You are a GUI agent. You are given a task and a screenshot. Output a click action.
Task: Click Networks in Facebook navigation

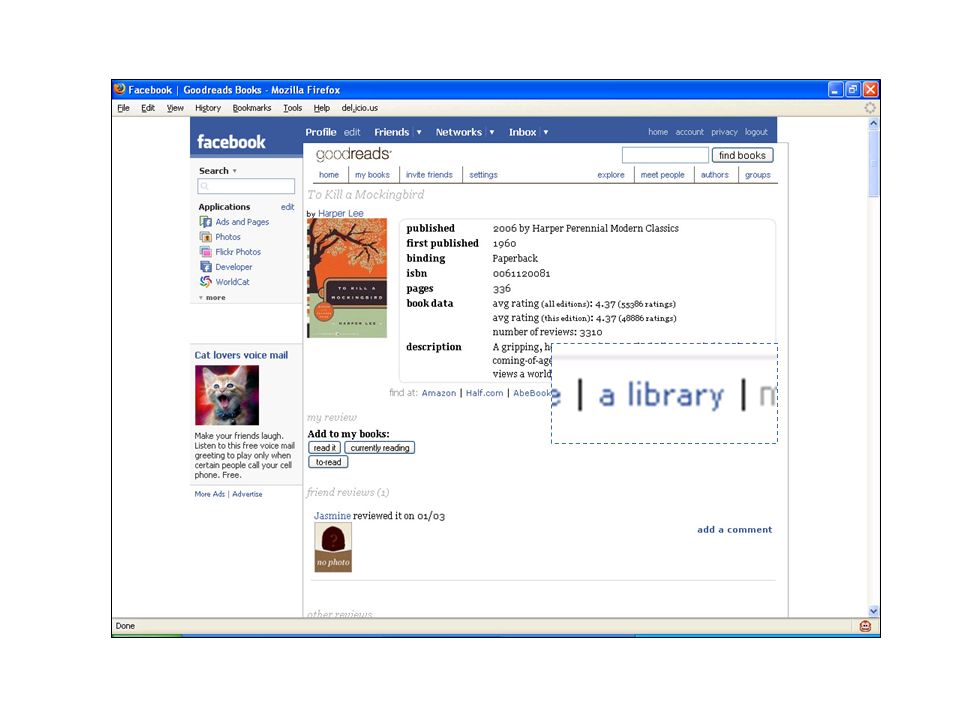[459, 132]
